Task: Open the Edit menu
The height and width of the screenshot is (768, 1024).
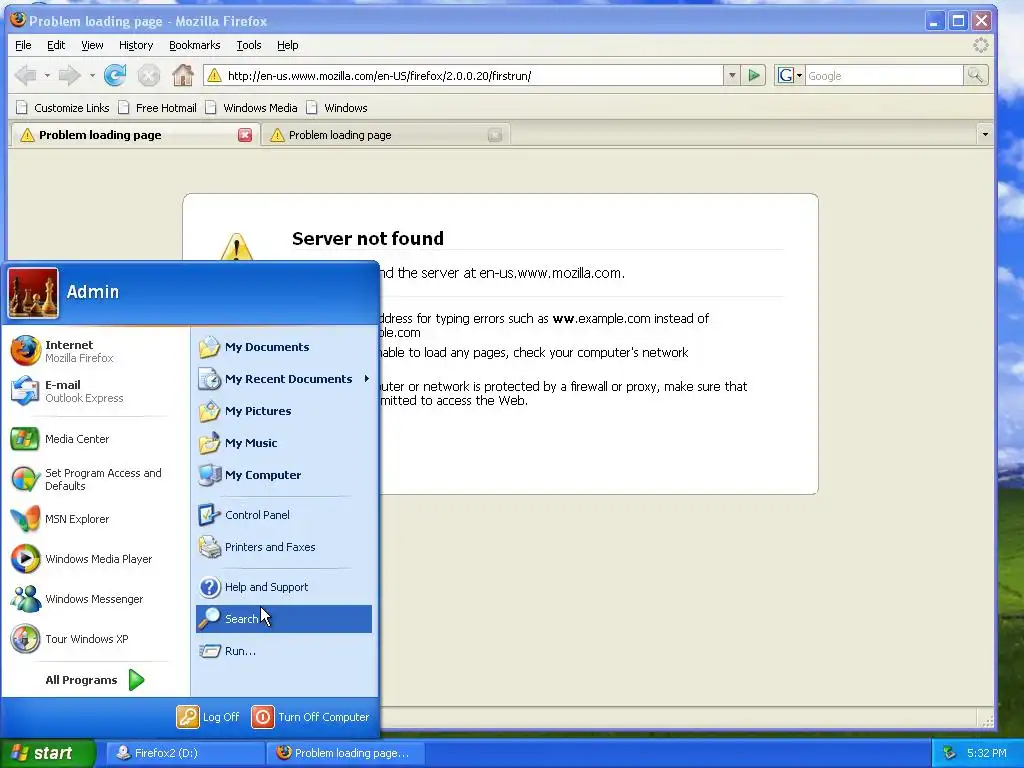Action: pyautogui.click(x=56, y=45)
